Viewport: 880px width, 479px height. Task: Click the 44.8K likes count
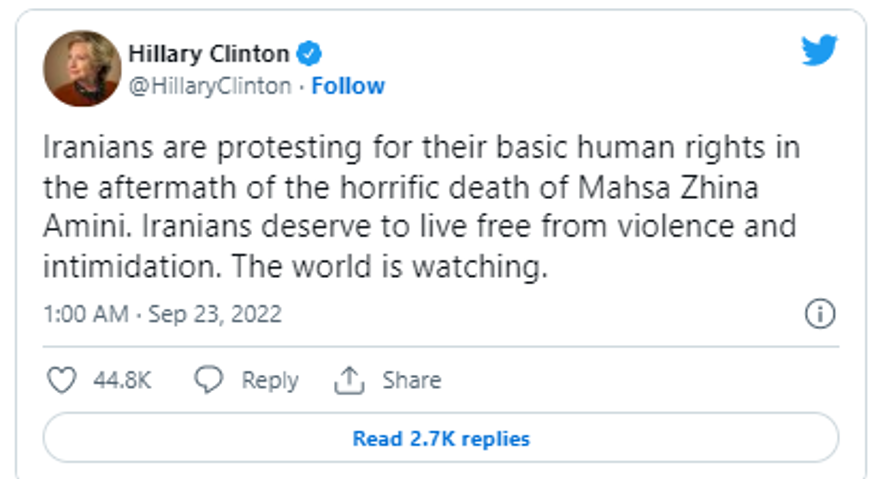coord(122,381)
